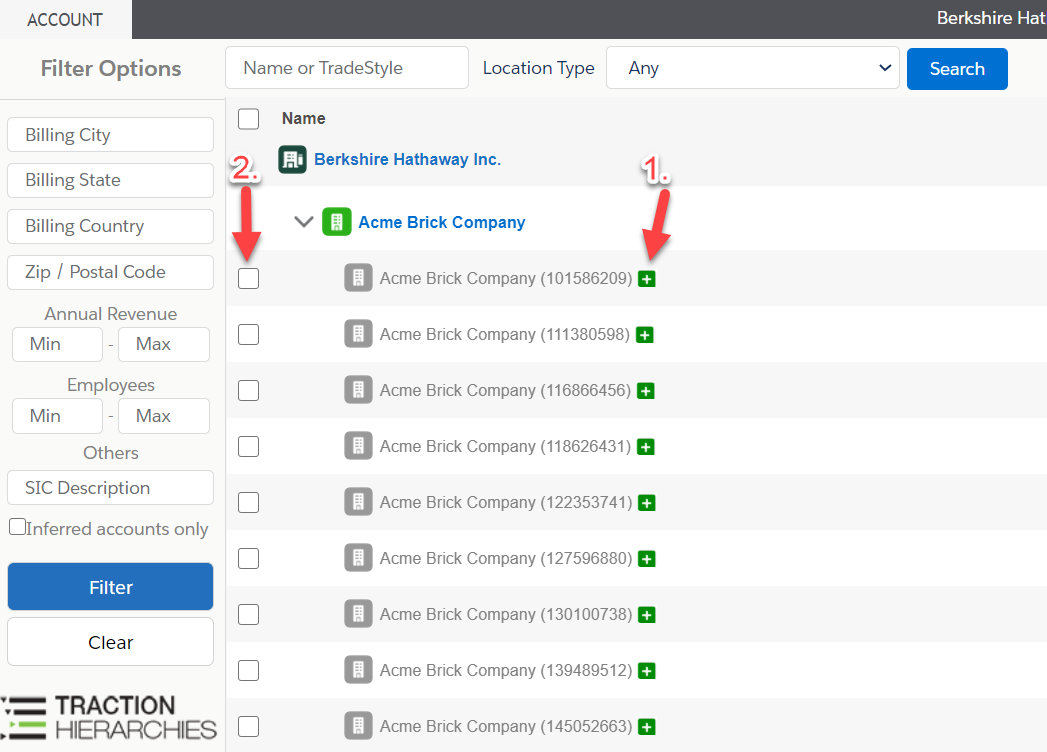The width and height of the screenshot is (1047, 752).
Task: Click green plus icon beside Acme Brick Company (130100738)
Action: click(x=646, y=615)
